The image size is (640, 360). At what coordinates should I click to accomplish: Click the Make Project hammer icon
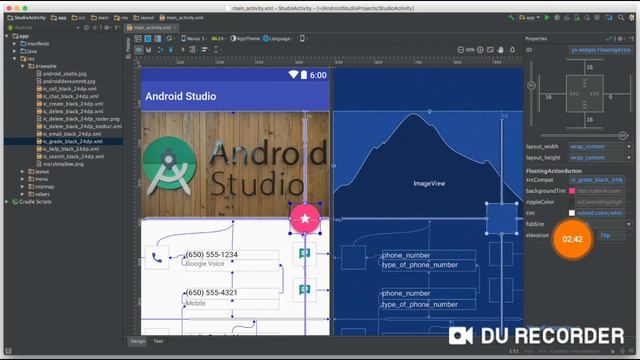(x=511, y=18)
